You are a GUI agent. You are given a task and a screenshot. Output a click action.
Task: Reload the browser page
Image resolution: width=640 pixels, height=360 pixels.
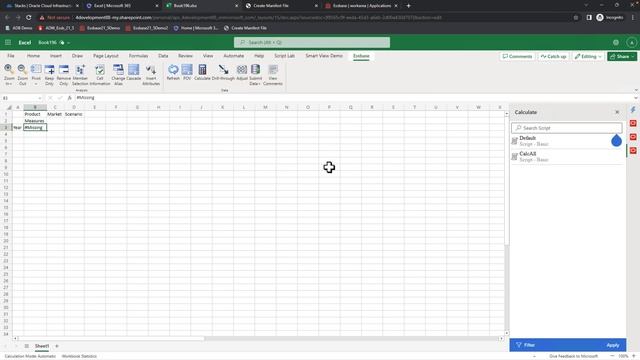29,18
